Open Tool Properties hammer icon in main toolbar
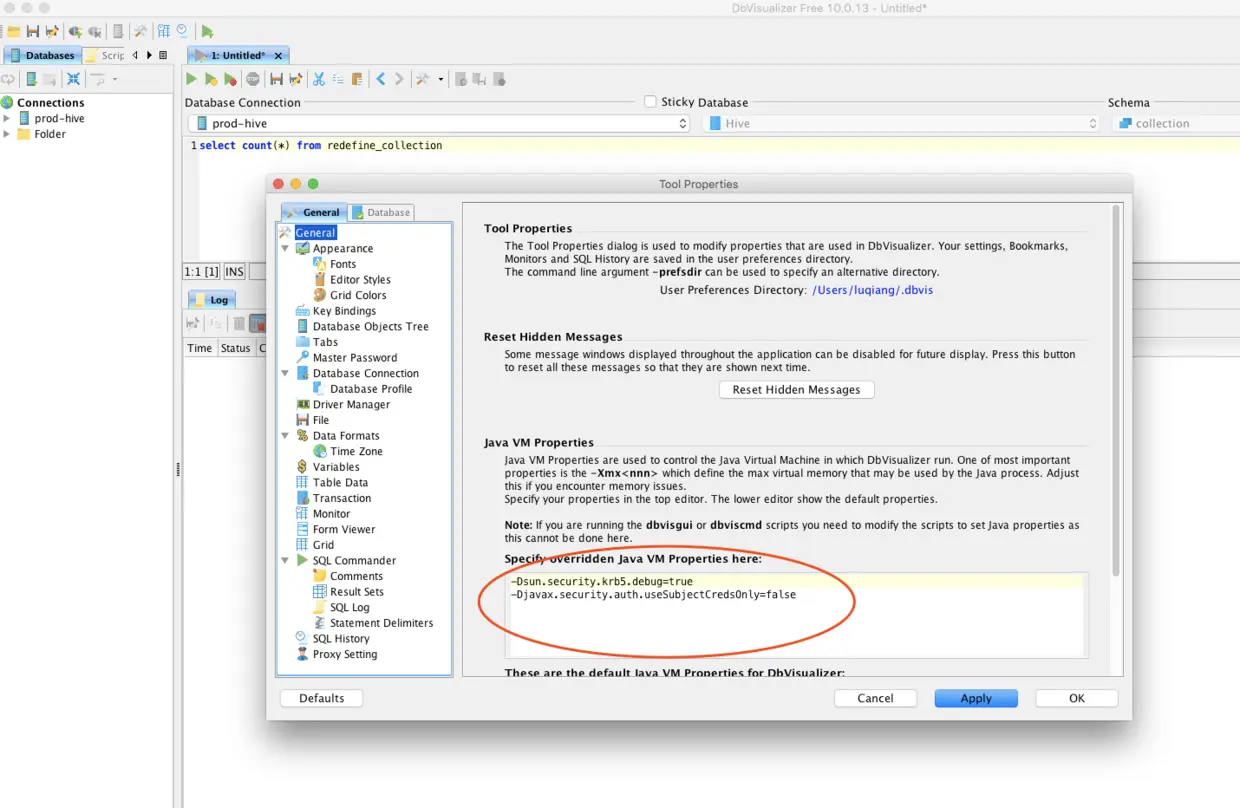Viewport: 1240px width, 808px height. [x=140, y=32]
